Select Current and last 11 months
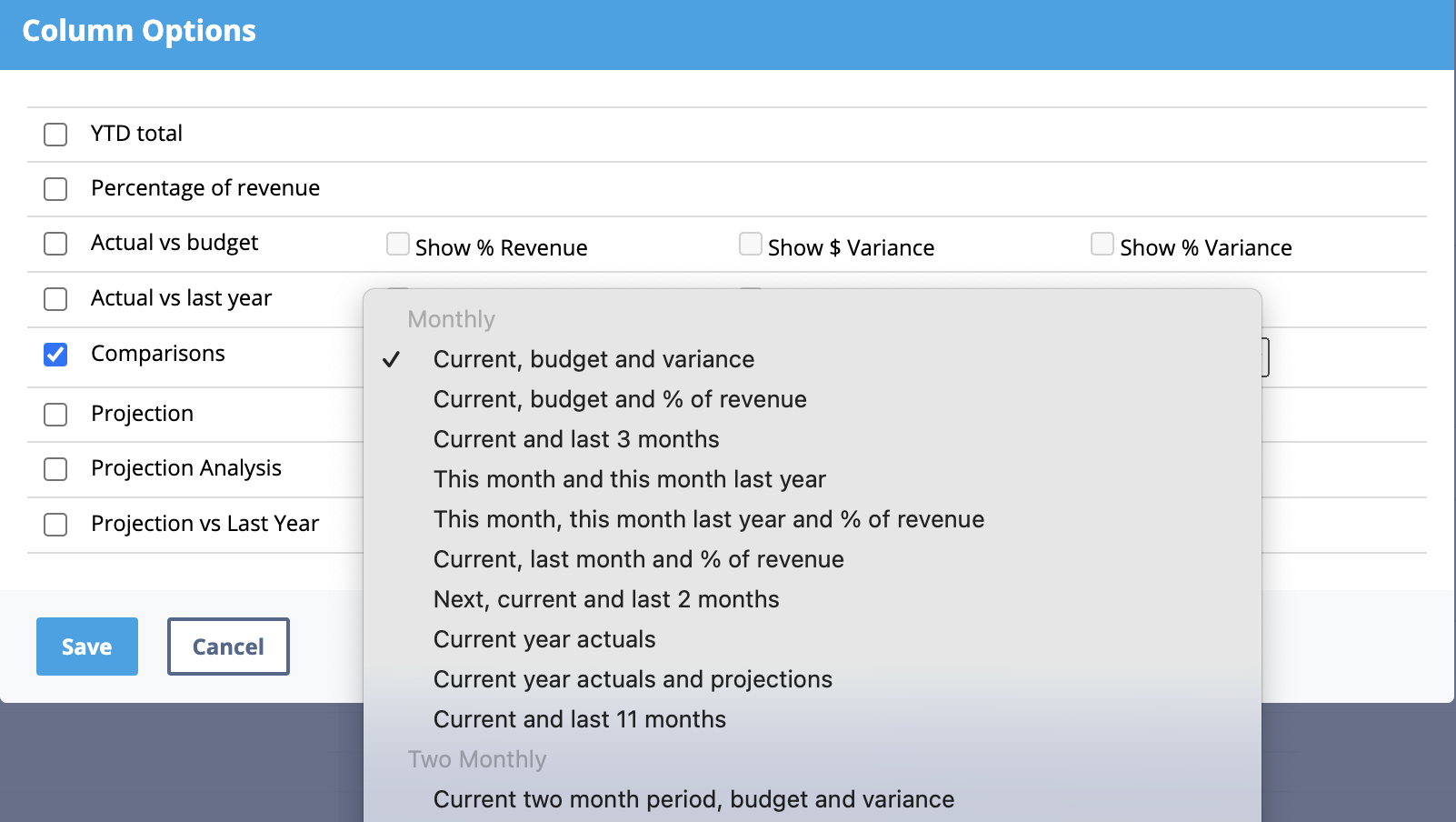 580,719
